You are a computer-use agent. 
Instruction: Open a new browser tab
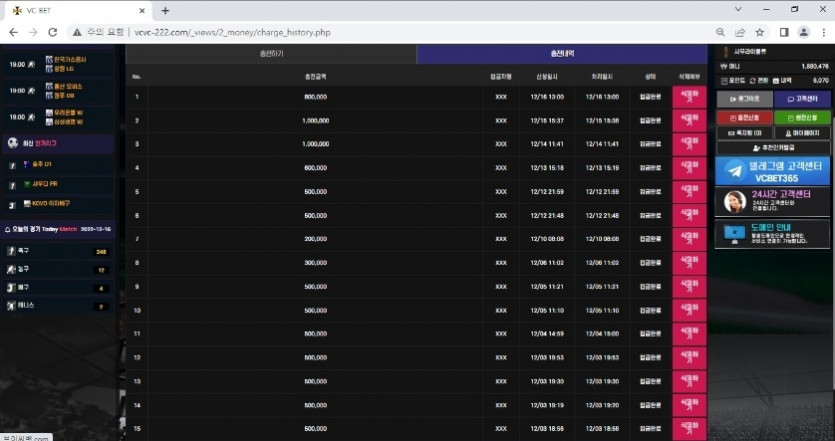[x=165, y=10]
